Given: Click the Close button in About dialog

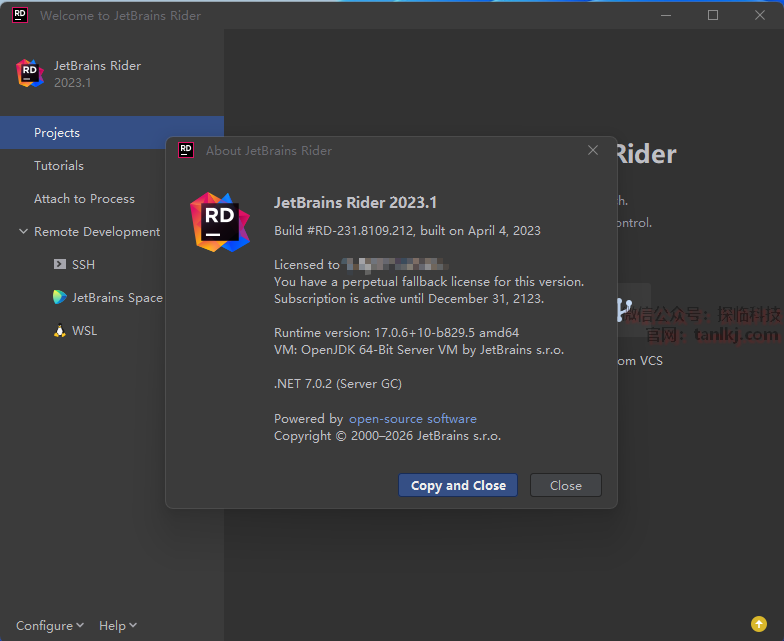Looking at the screenshot, I should 565,486.
